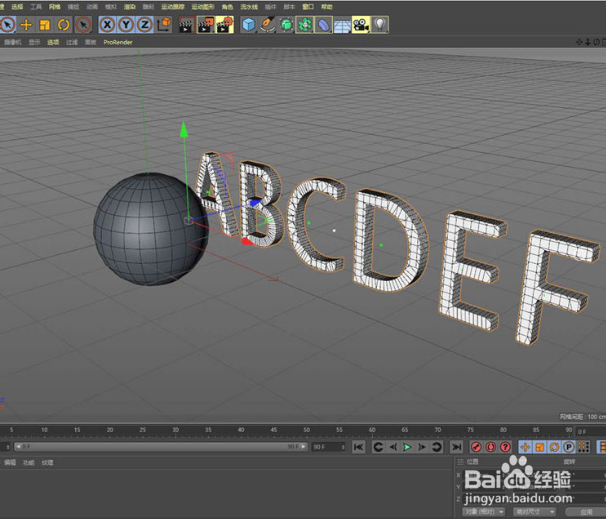The height and width of the screenshot is (519, 606).
Task: Toggle Z axis lock
Action: point(145,25)
